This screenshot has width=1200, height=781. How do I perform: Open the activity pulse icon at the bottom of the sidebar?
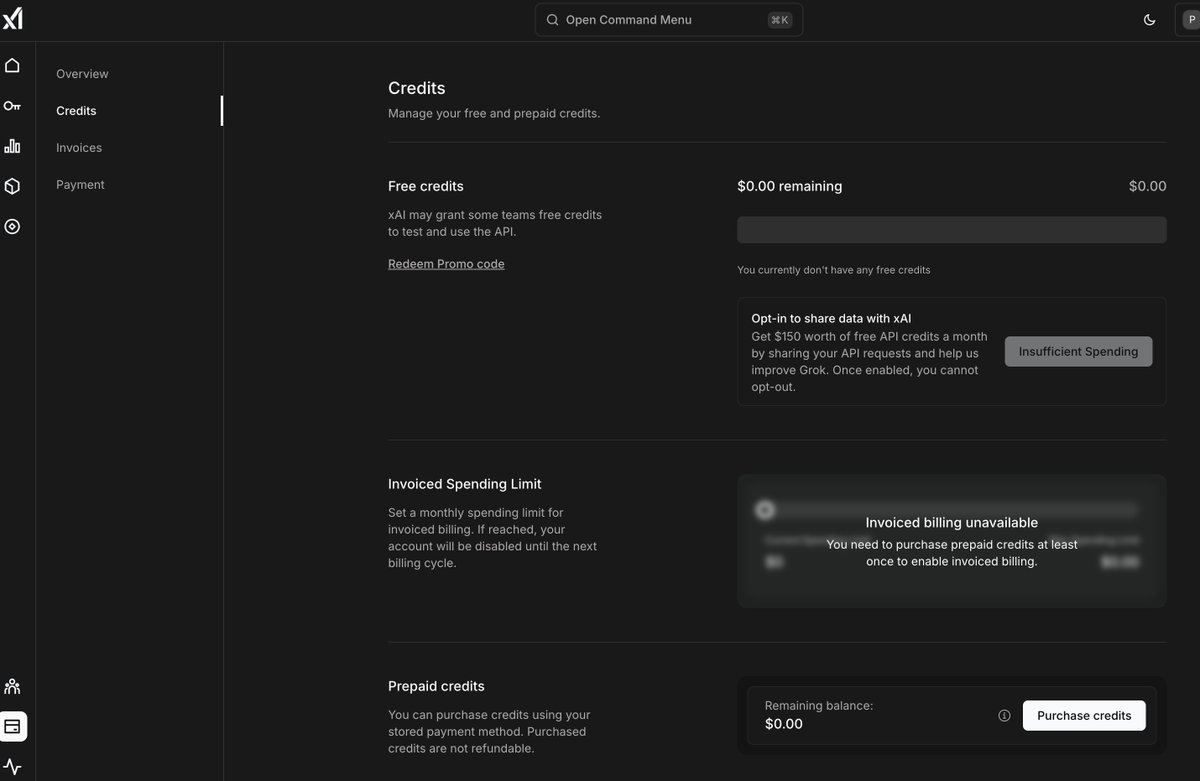coord(12,767)
